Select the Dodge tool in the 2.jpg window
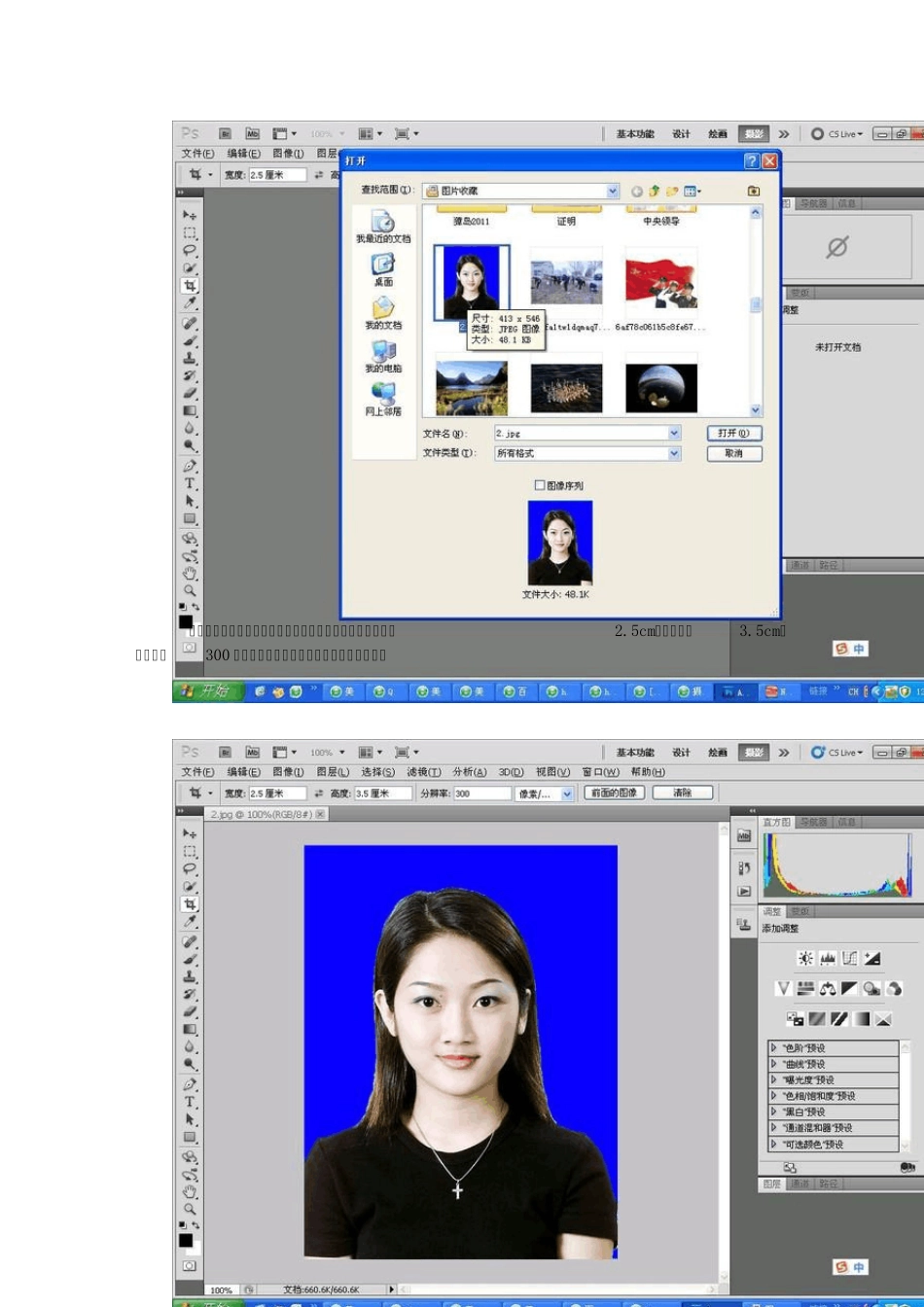The height and width of the screenshot is (1307, 924). (190, 1065)
